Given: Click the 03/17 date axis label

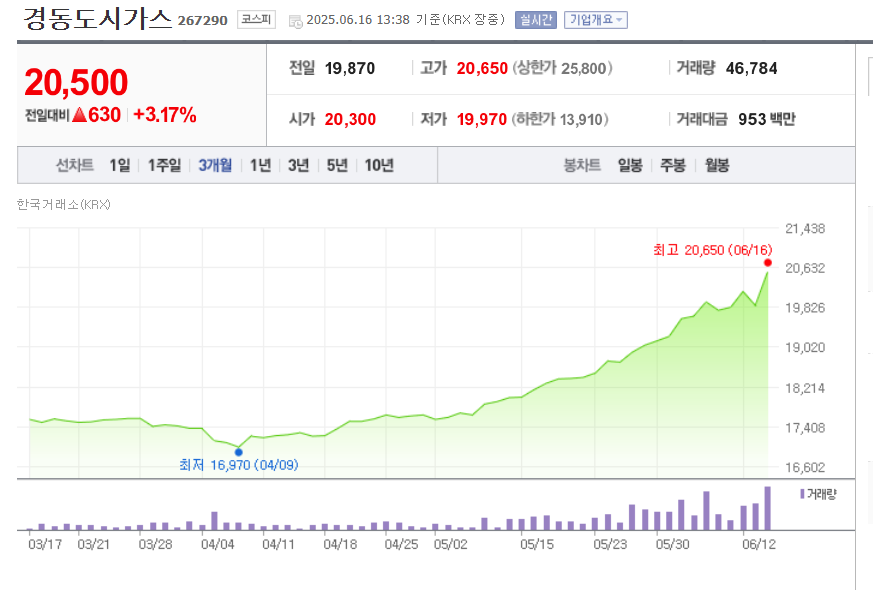Looking at the screenshot, I should (x=45, y=544).
